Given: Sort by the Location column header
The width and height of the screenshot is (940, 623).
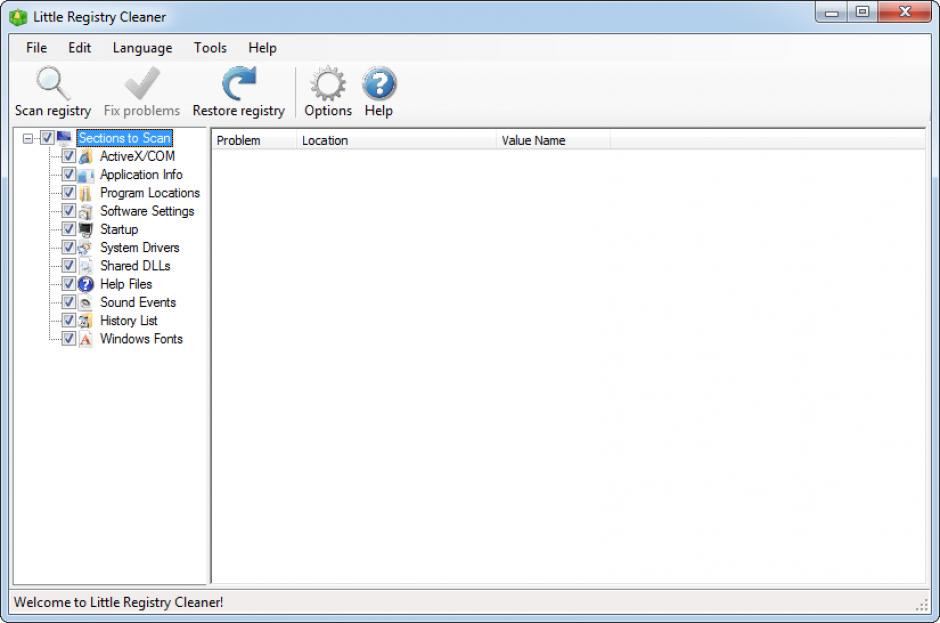Looking at the screenshot, I should (396, 140).
